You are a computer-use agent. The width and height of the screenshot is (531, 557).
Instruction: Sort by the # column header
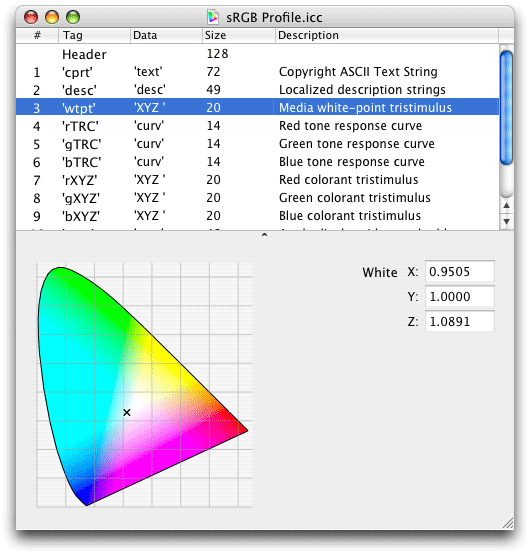click(x=37, y=35)
